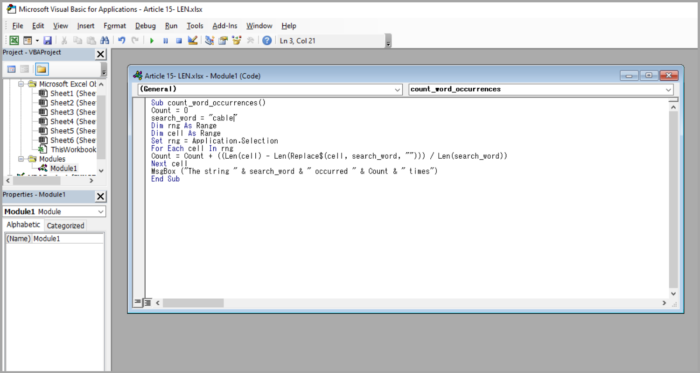
Task: Click View Code icon in Project pane
Action: pyautogui.click(x=12, y=69)
